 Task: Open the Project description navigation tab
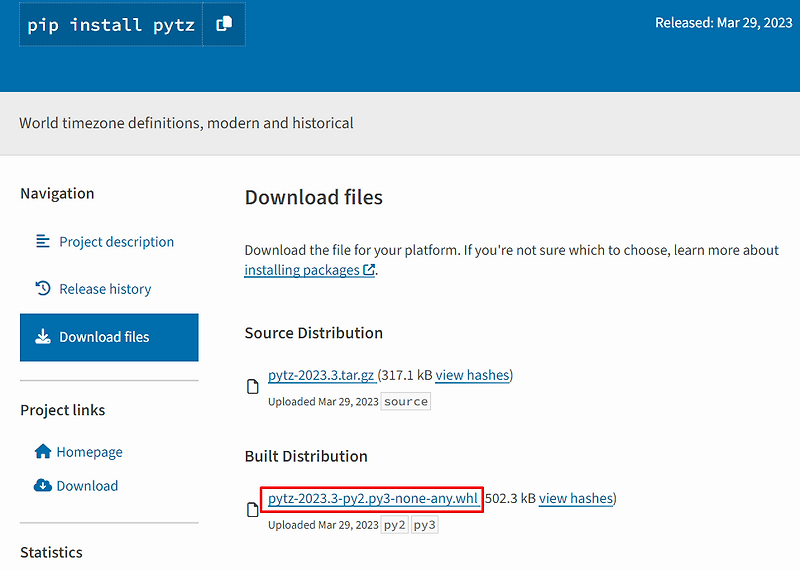pyautogui.click(x=116, y=242)
